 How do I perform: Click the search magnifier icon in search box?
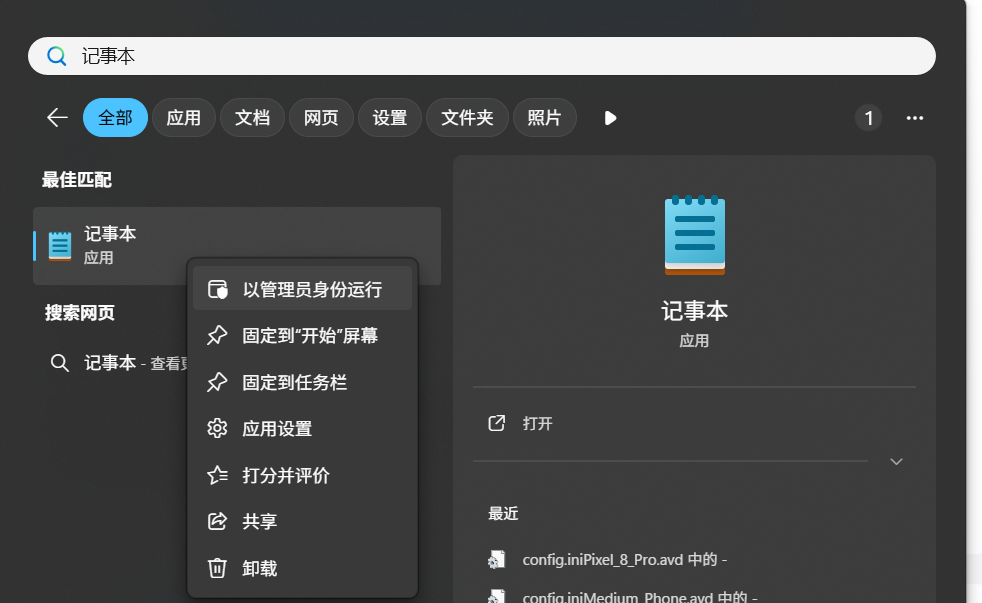(x=56, y=56)
